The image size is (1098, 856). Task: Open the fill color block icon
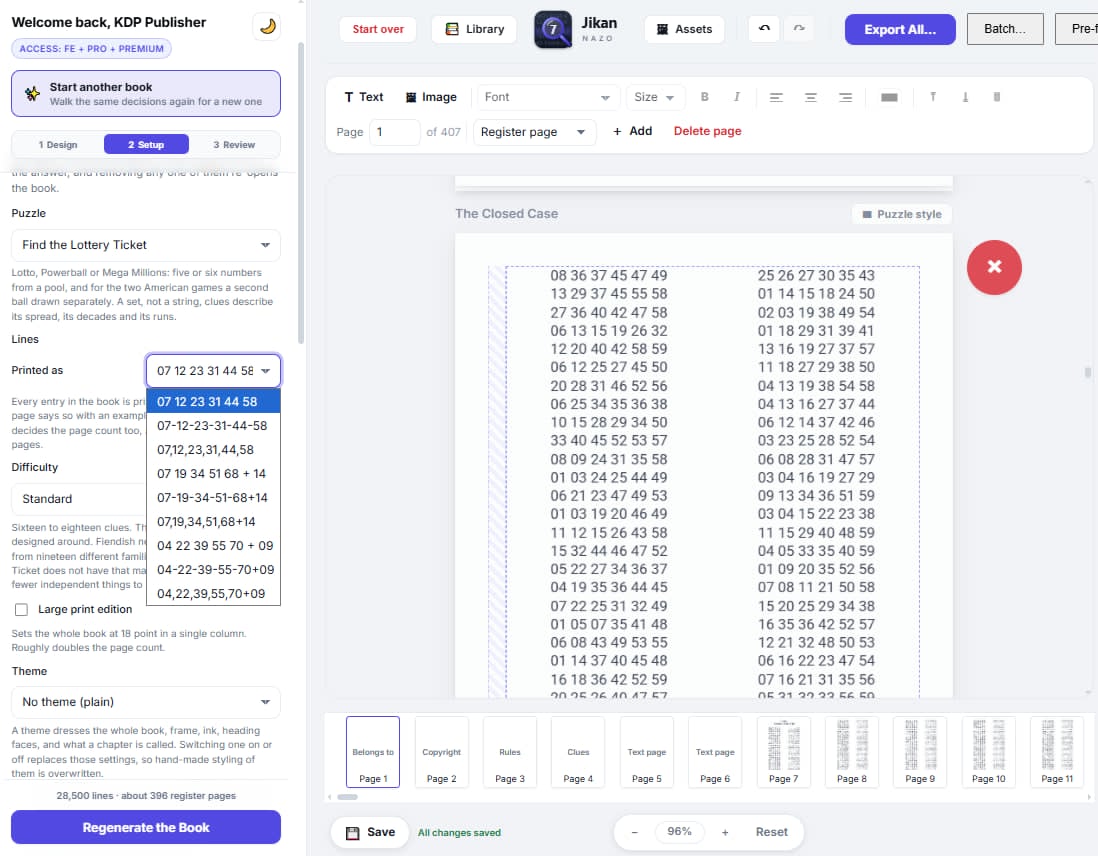[x=889, y=97]
